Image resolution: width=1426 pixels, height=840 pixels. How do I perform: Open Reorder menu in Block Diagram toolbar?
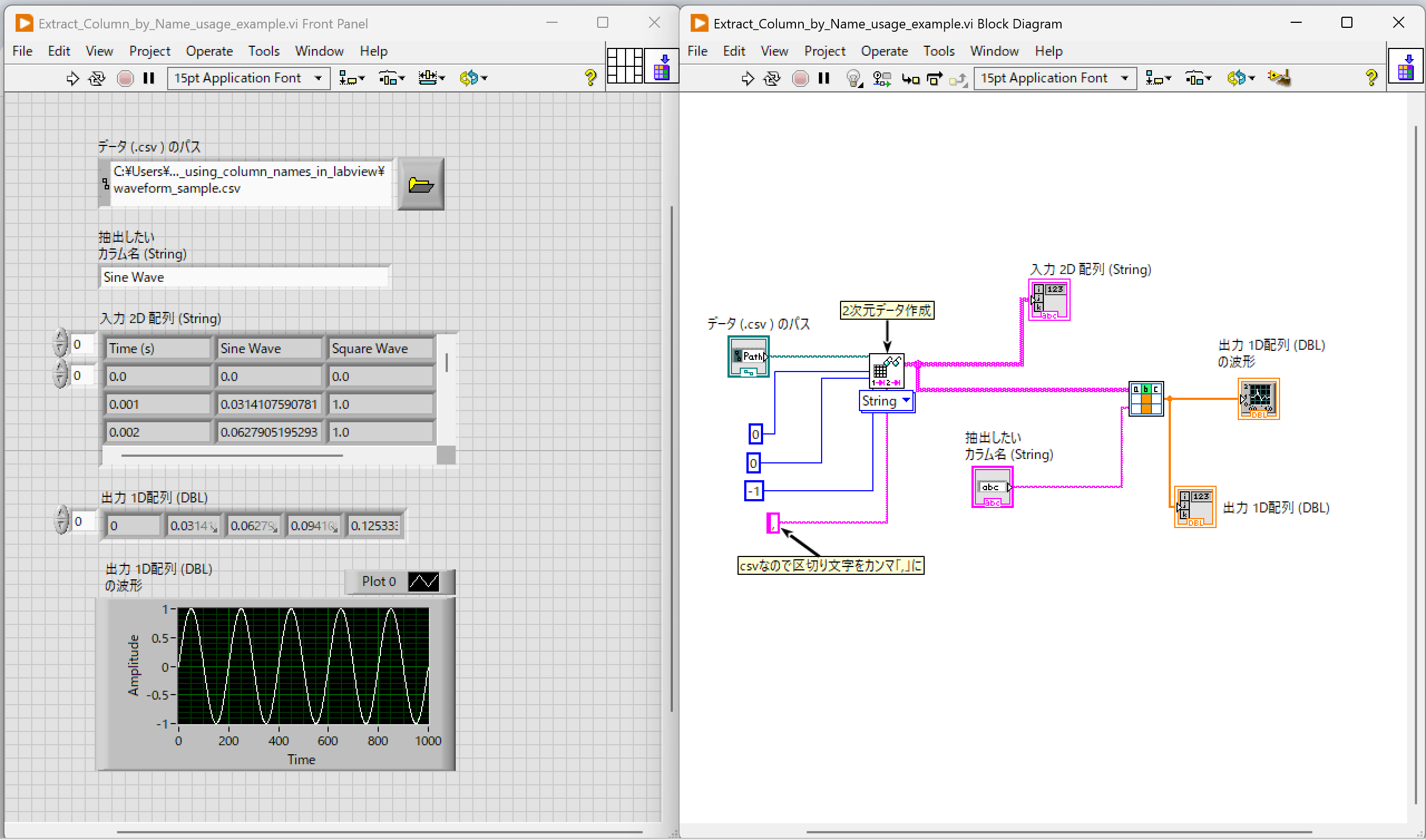point(1241,78)
